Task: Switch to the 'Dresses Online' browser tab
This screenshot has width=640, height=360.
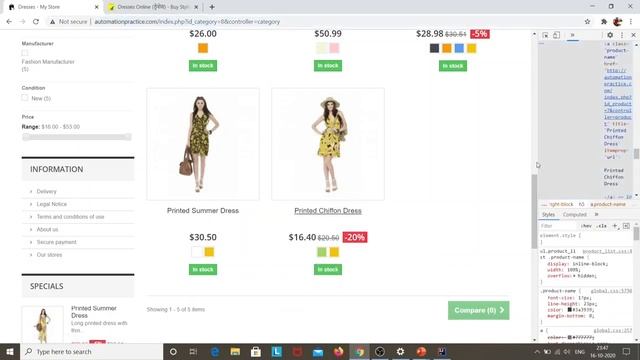Action: coord(153,7)
